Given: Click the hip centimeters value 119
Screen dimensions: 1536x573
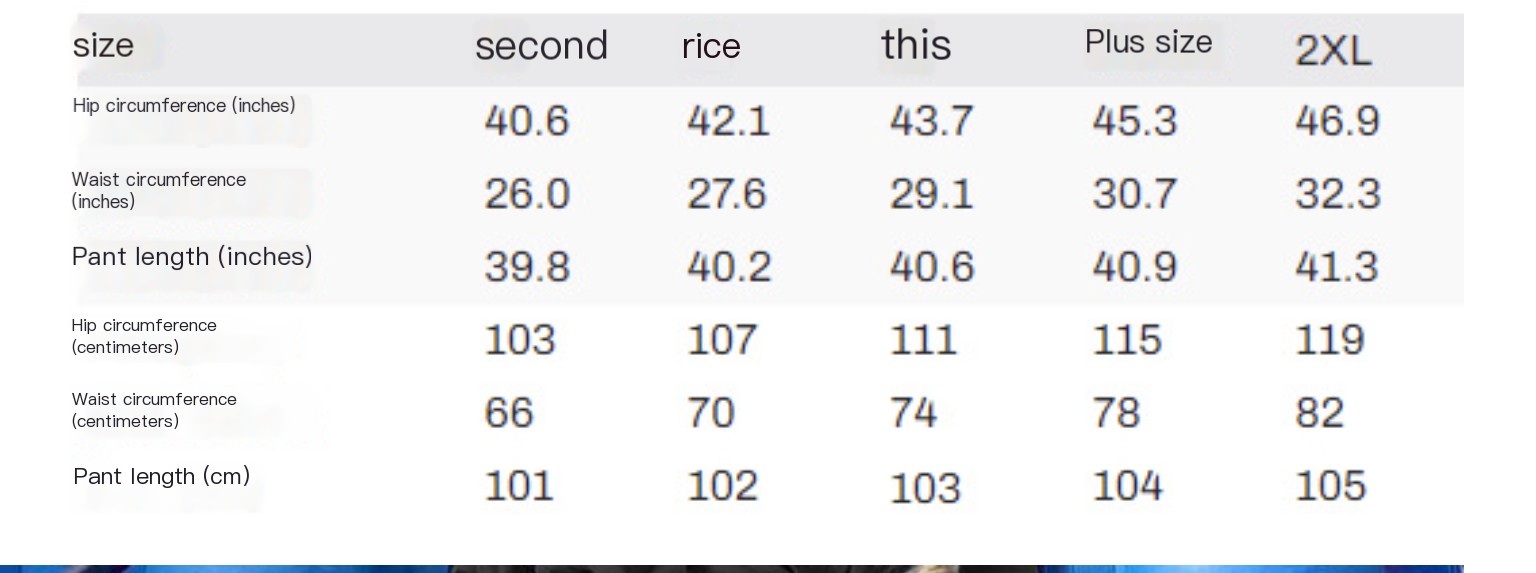Looking at the screenshot, I should click(1330, 340).
